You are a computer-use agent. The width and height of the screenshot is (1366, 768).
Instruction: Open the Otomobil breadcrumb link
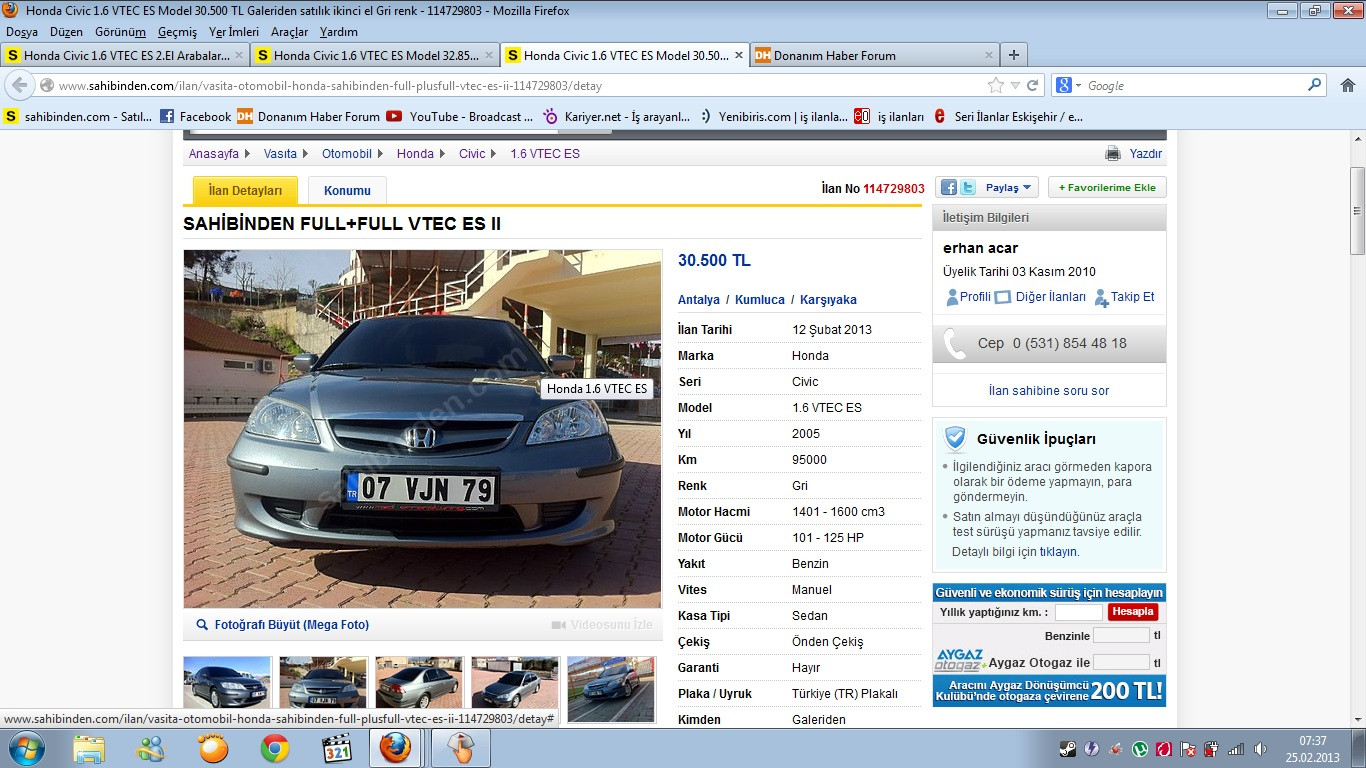click(347, 154)
